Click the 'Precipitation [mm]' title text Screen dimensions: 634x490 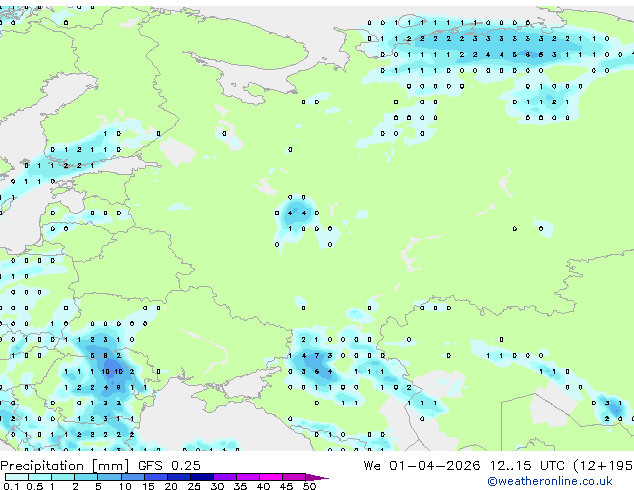(65, 466)
